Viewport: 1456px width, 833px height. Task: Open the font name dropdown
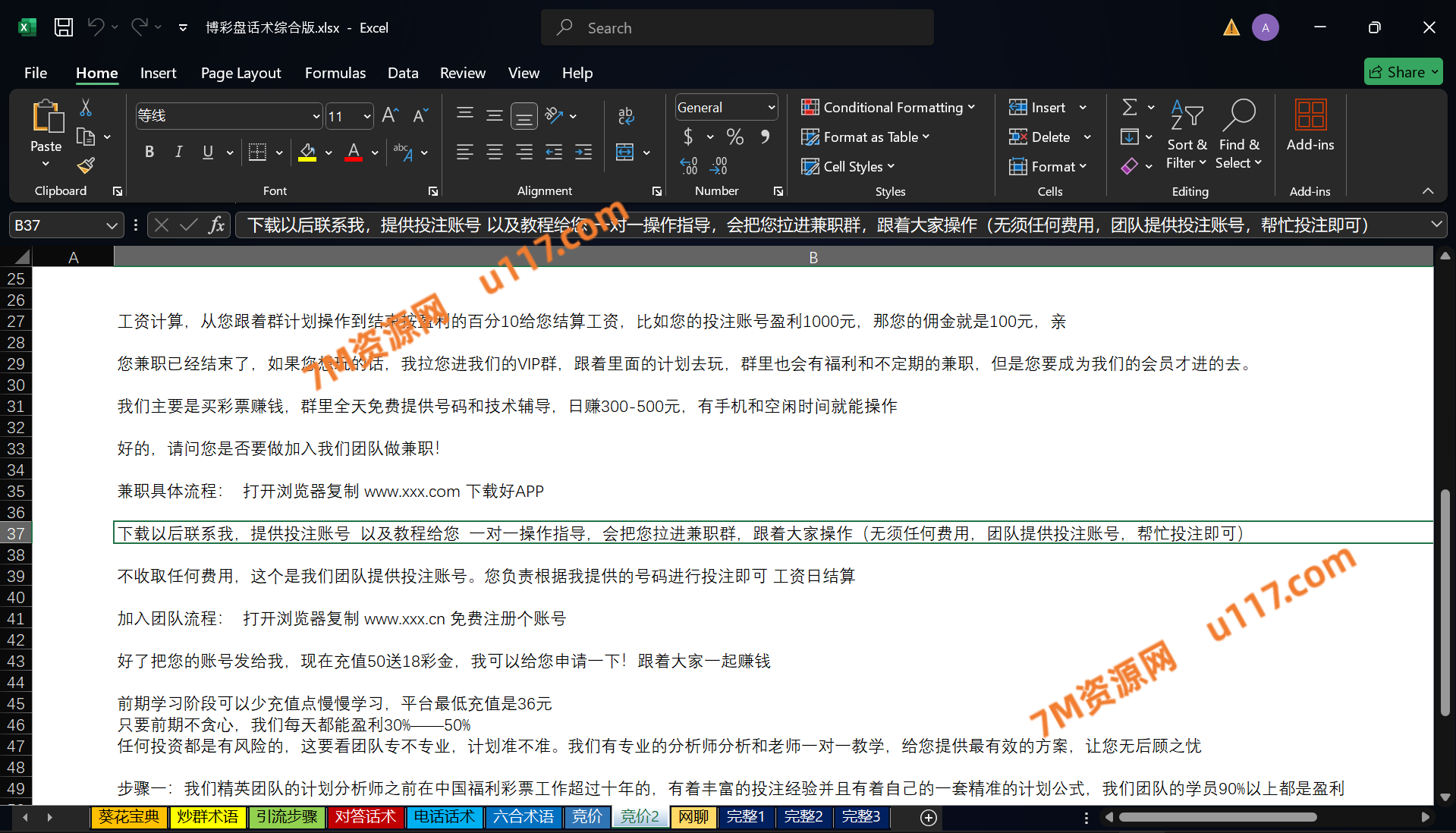[316, 116]
